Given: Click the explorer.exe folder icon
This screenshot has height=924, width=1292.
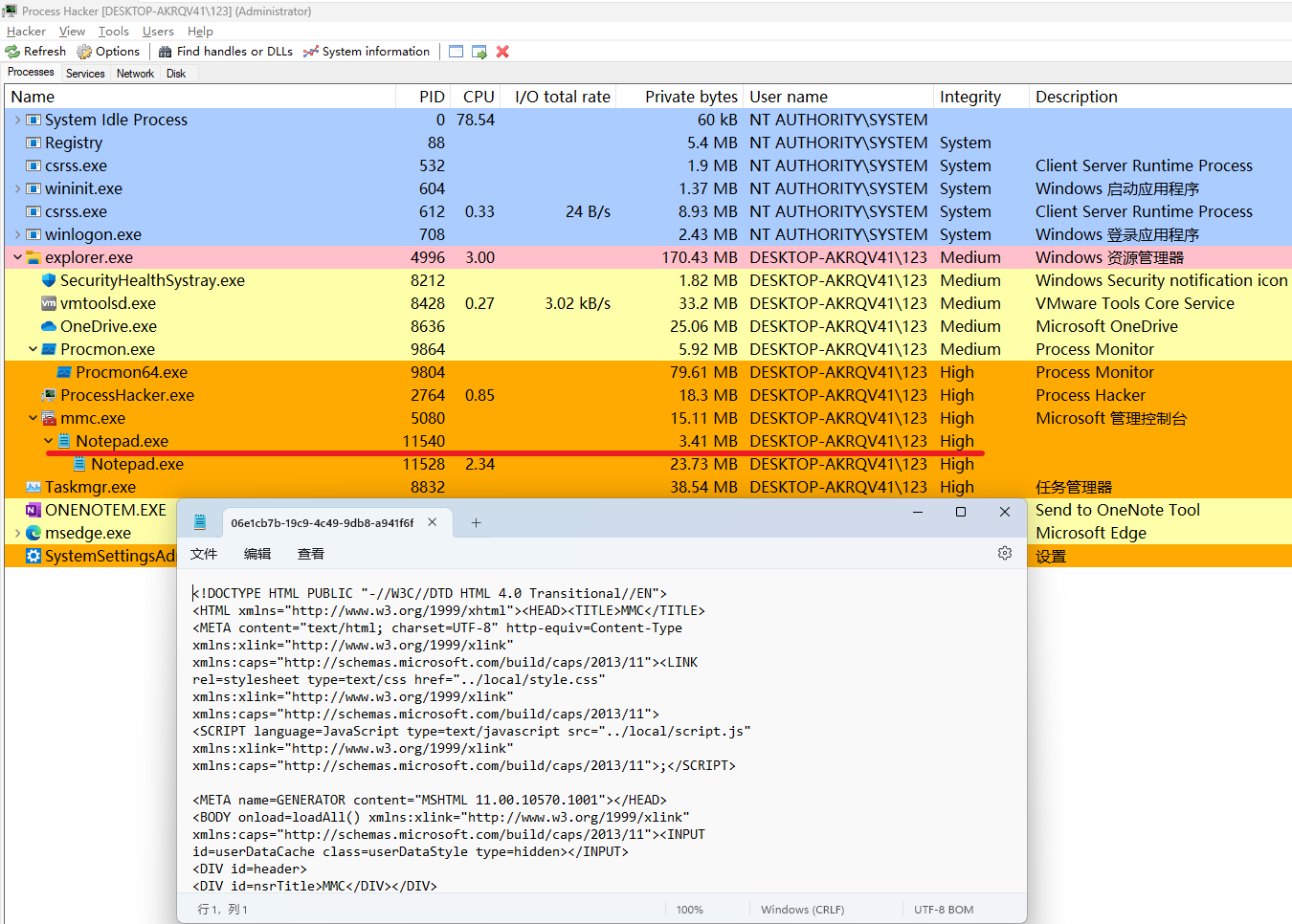Looking at the screenshot, I should [x=33, y=257].
